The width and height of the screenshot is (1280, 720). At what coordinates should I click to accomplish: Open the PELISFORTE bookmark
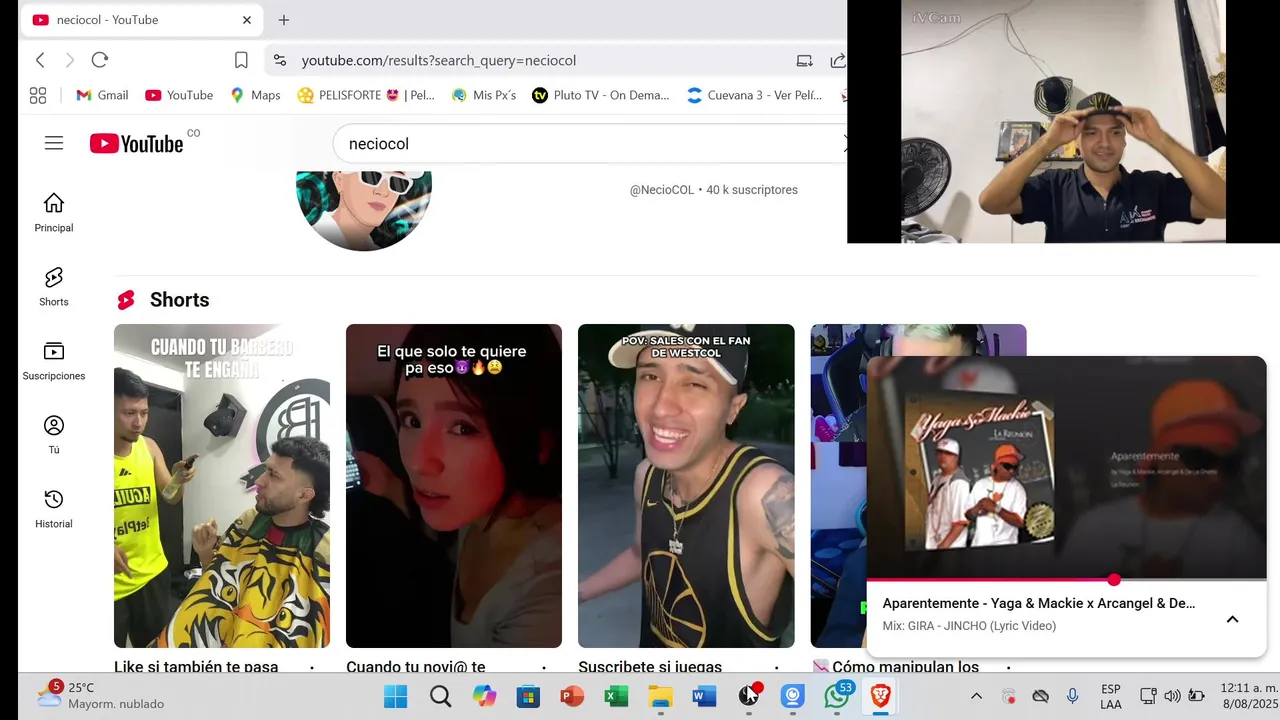click(366, 95)
